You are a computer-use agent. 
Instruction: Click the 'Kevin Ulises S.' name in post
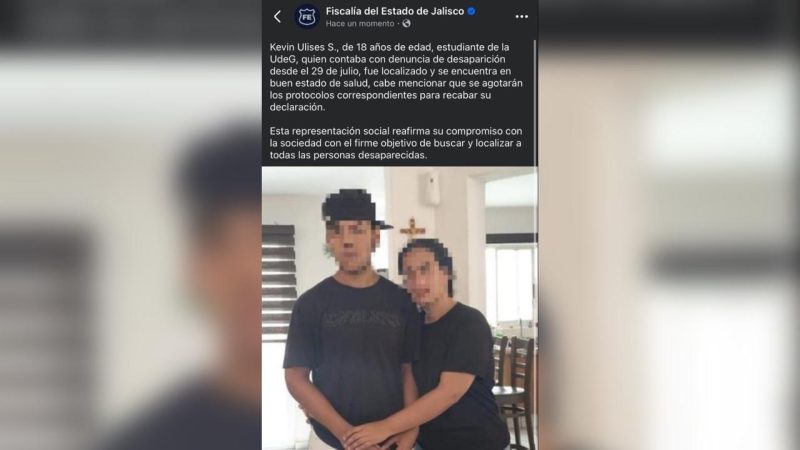coord(304,47)
